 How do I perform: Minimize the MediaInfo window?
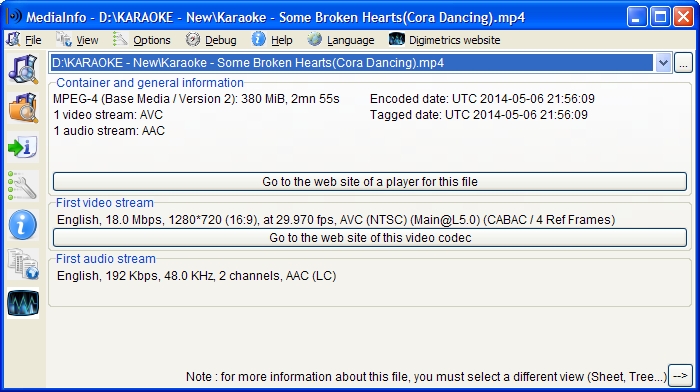click(637, 17)
